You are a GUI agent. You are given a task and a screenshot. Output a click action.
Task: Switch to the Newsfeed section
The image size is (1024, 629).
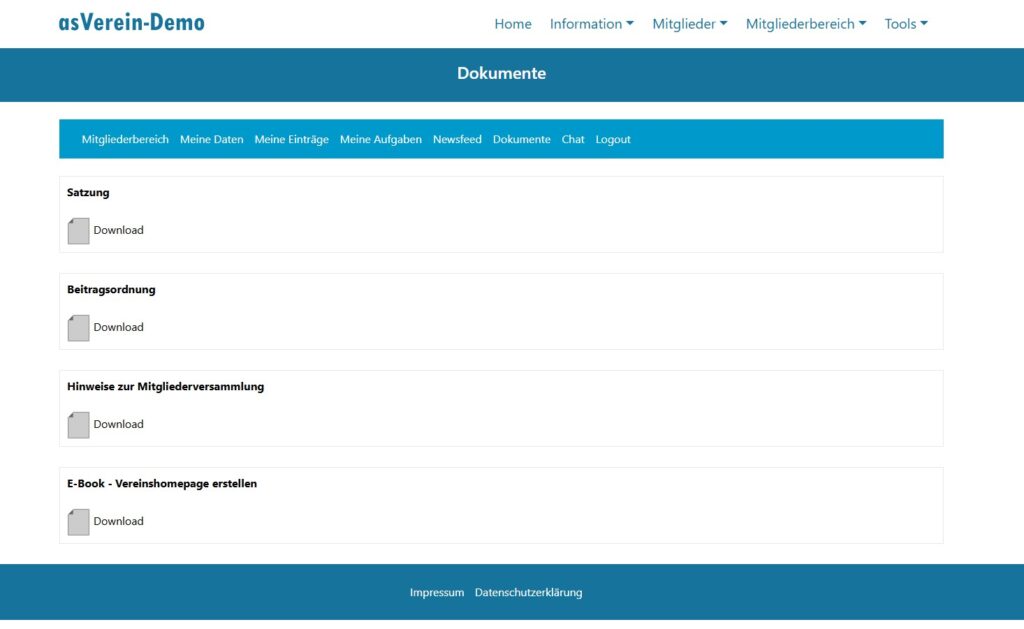(457, 140)
